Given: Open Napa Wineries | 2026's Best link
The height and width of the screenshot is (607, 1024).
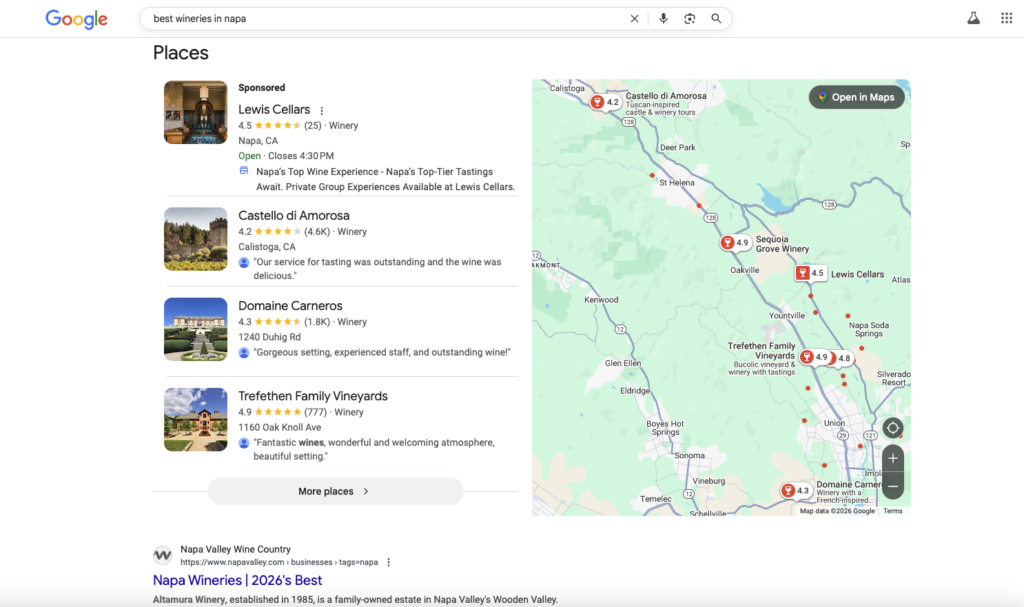Looking at the screenshot, I should coord(237,580).
